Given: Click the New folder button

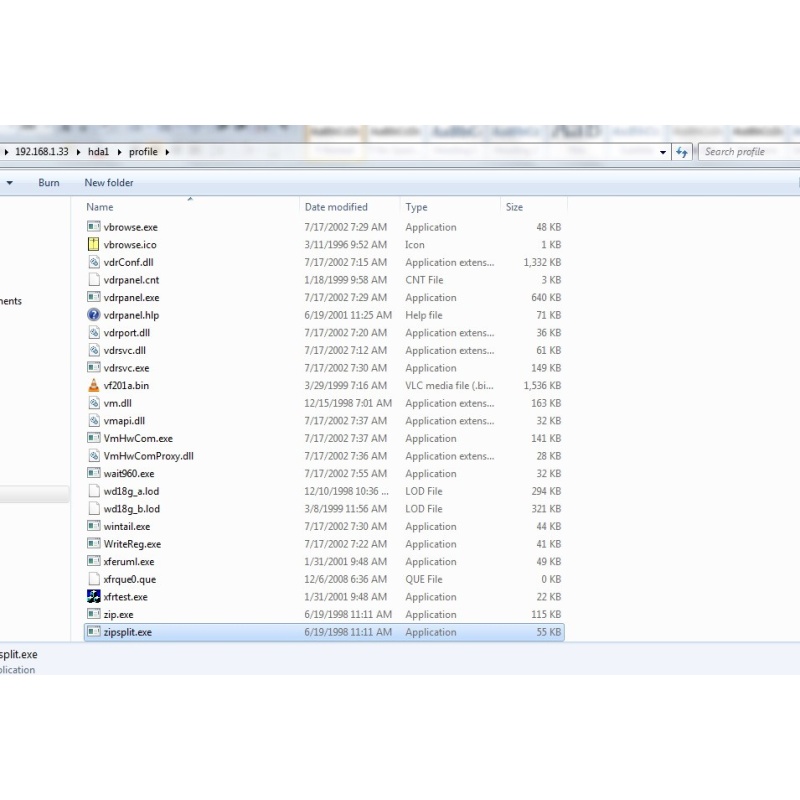Looking at the screenshot, I should [109, 183].
